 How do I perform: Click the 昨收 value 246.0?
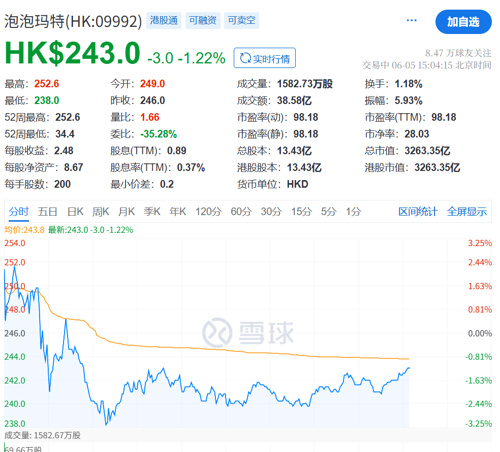152,100
